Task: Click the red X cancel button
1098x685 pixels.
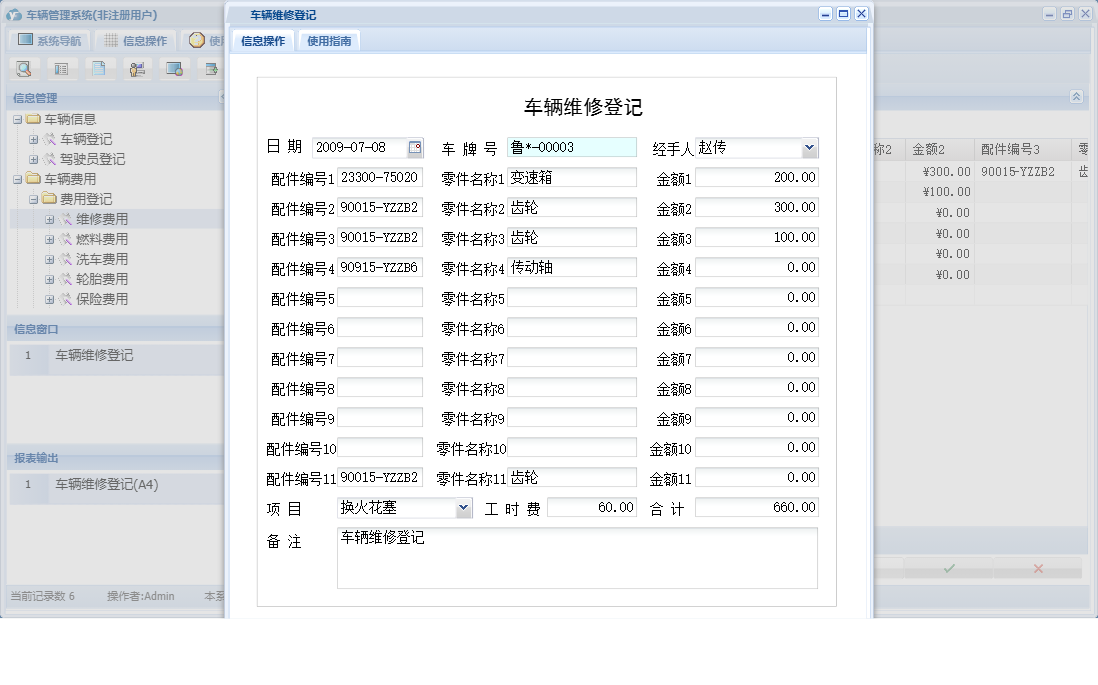Action: (1037, 568)
